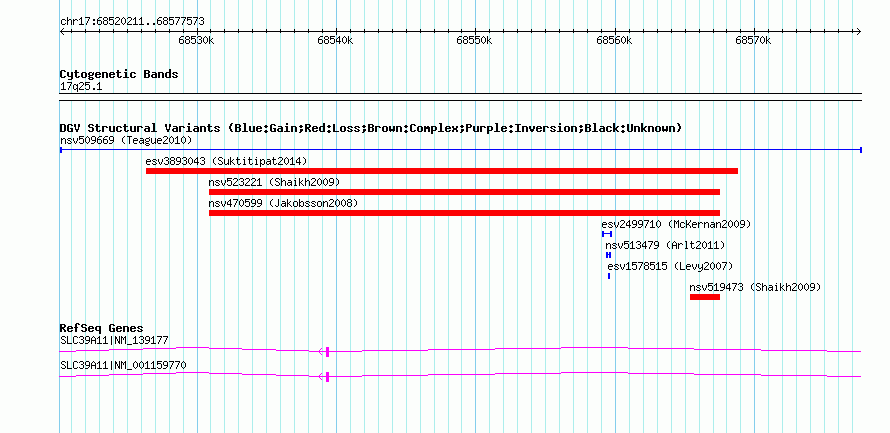
Task: Click the left arrow of the ruler
Action: click(x=62, y=32)
